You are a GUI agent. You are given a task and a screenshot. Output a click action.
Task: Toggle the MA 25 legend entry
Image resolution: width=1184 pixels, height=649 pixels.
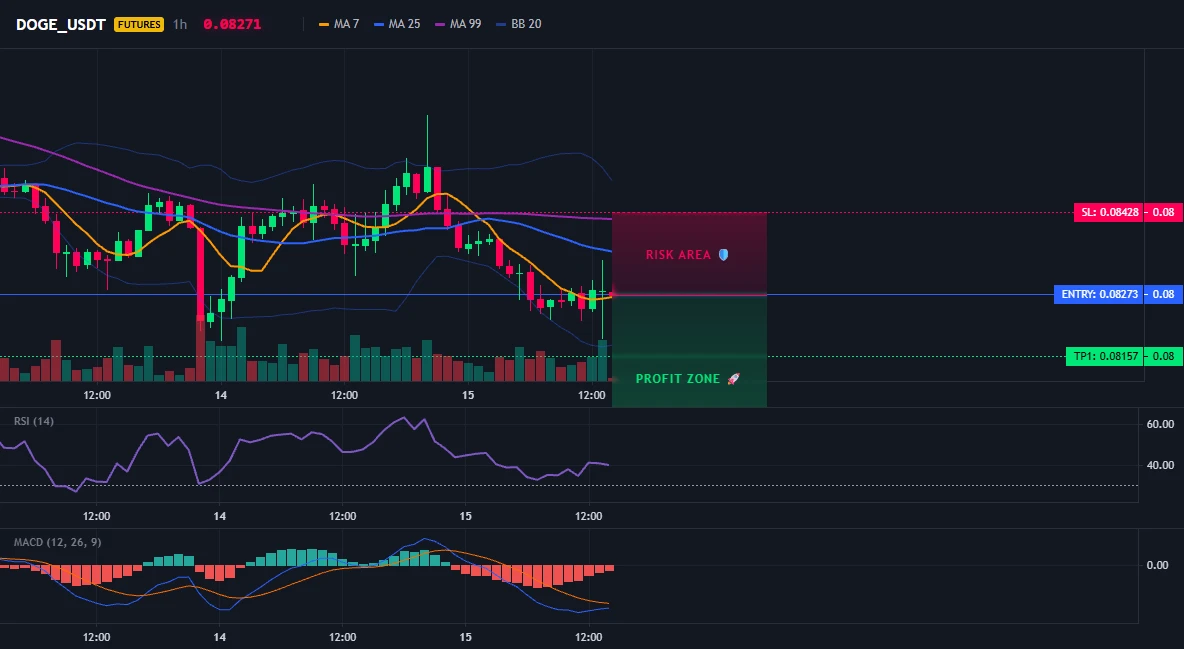pyautogui.click(x=397, y=24)
